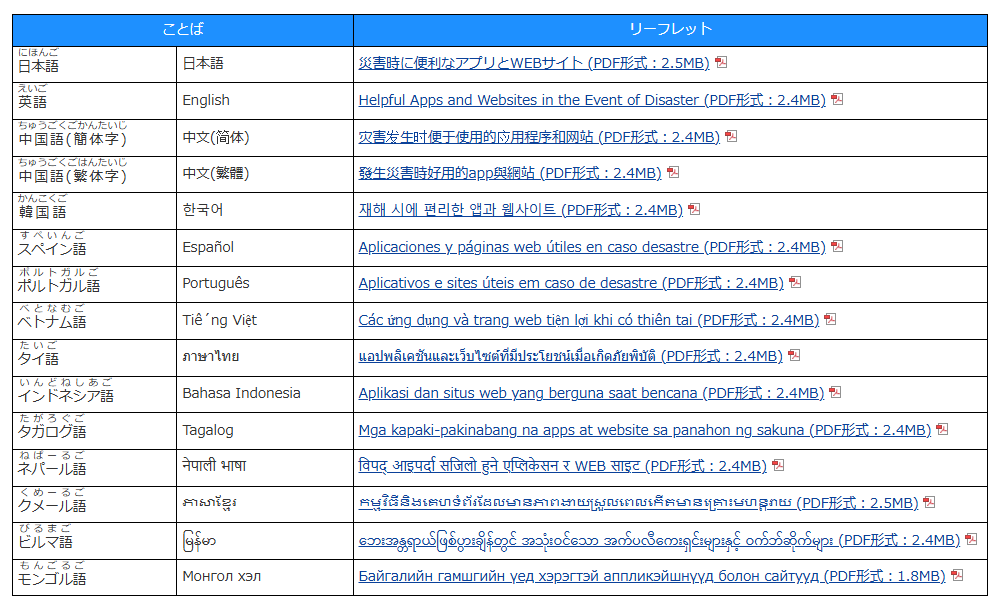Screen dimensions: 1000x607
Task: Click the PDF icon next to the Japanese leaflet link
Action: [722, 63]
